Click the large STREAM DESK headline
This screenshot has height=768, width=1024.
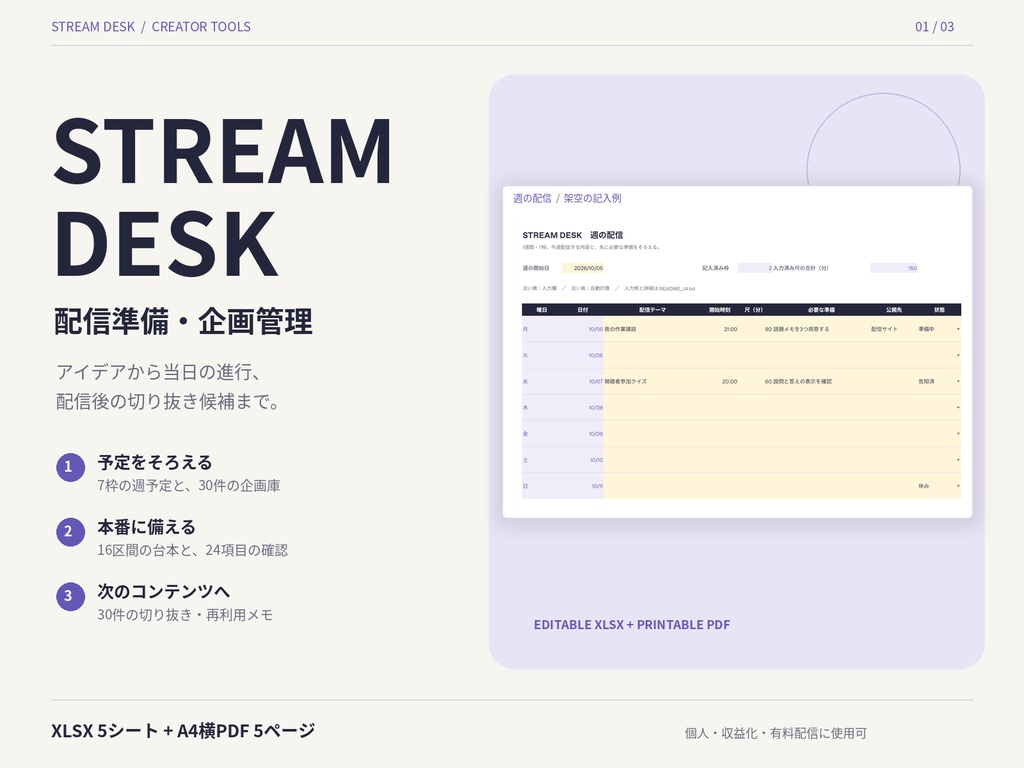[x=223, y=197]
